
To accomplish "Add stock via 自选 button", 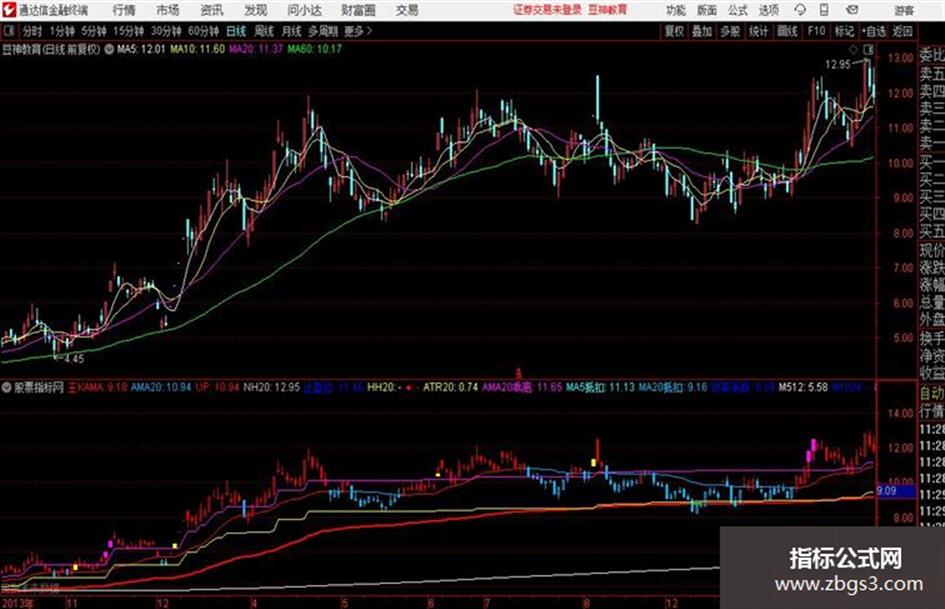I will 874,31.
